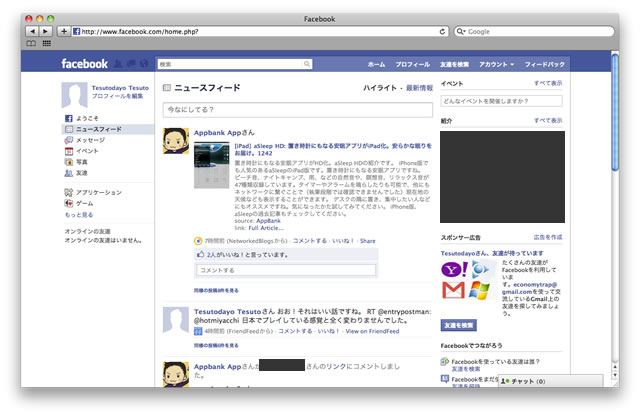Click the Full Article link
The image size is (640, 416).
point(266,228)
